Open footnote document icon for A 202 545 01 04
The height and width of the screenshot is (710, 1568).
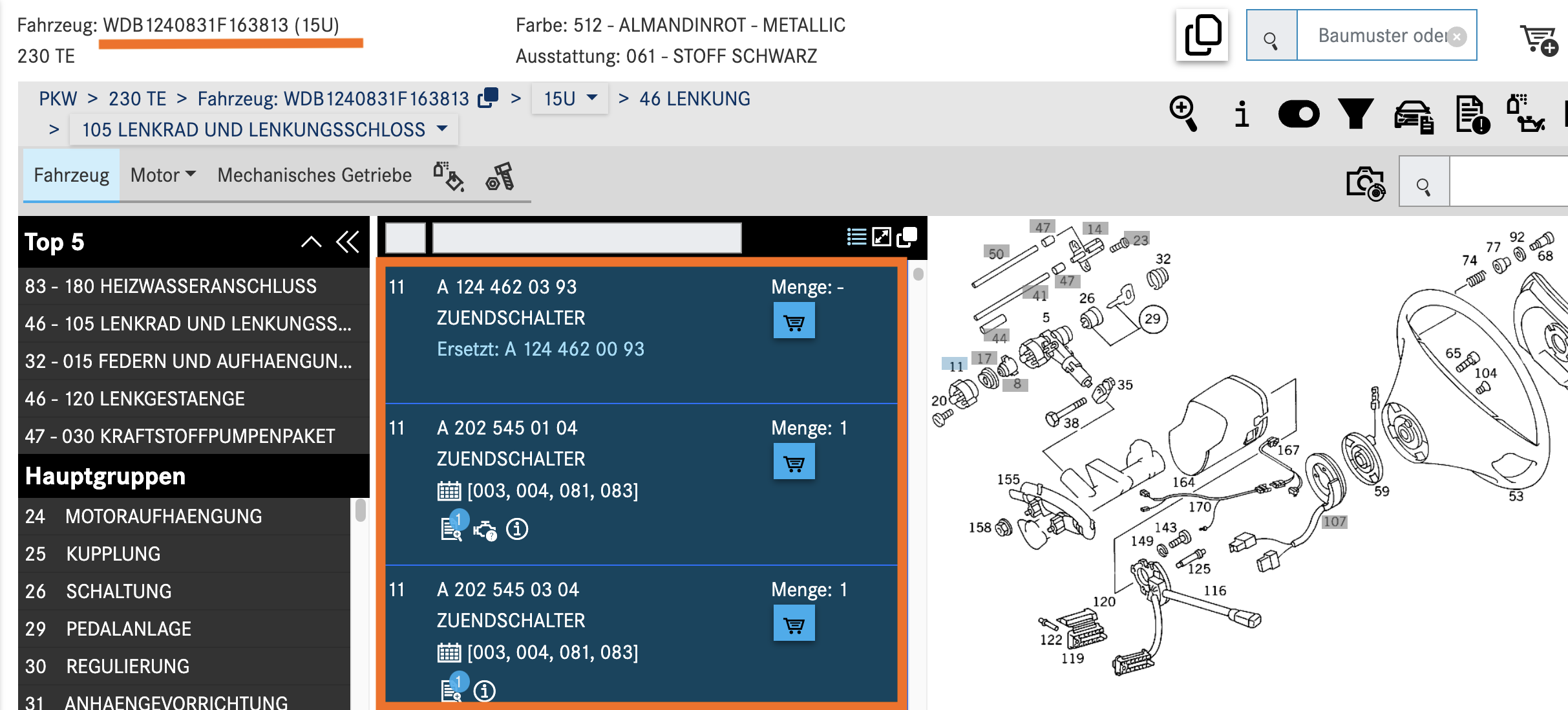[x=451, y=528]
